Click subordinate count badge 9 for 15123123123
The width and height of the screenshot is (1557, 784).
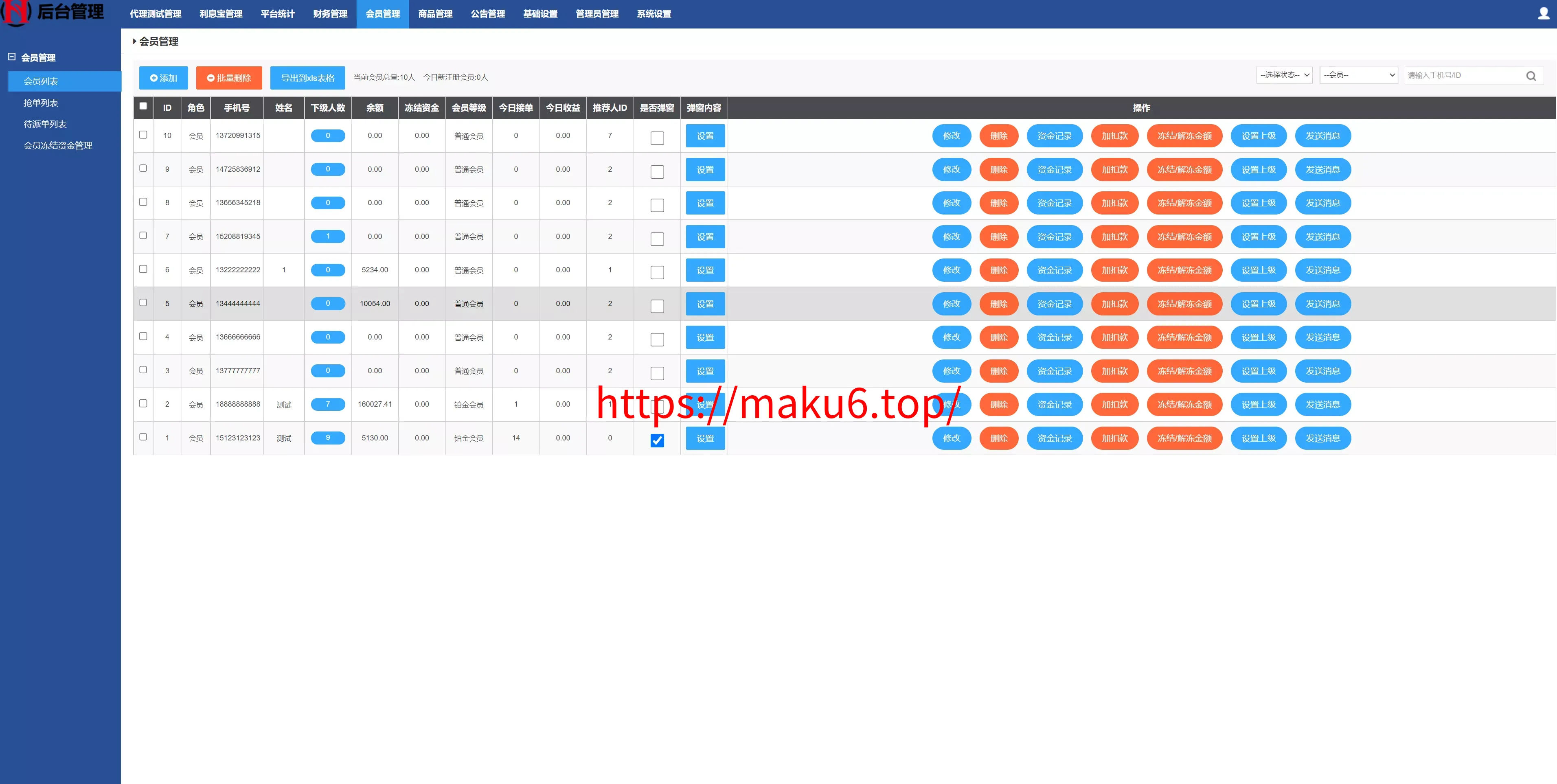pyautogui.click(x=328, y=438)
